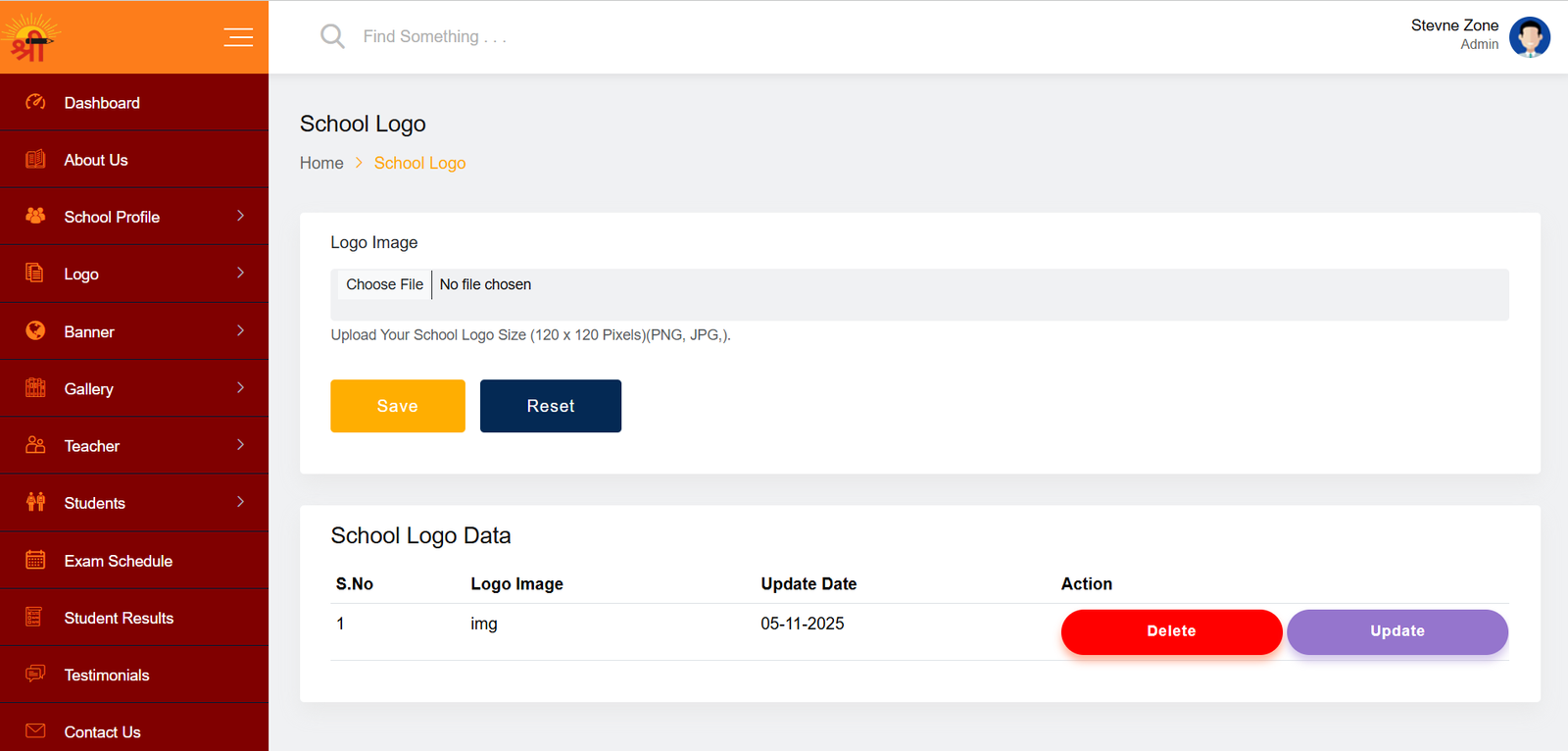Reset the logo form
This screenshot has height=751, width=1568.
[551, 406]
